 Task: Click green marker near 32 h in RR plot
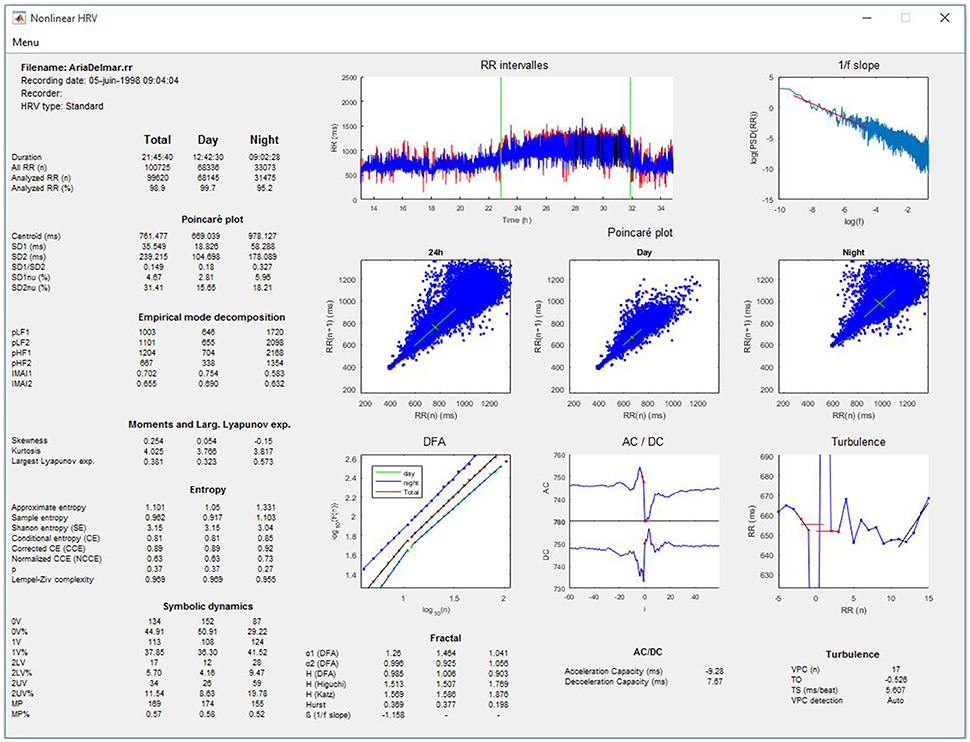[x=630, y=139]
